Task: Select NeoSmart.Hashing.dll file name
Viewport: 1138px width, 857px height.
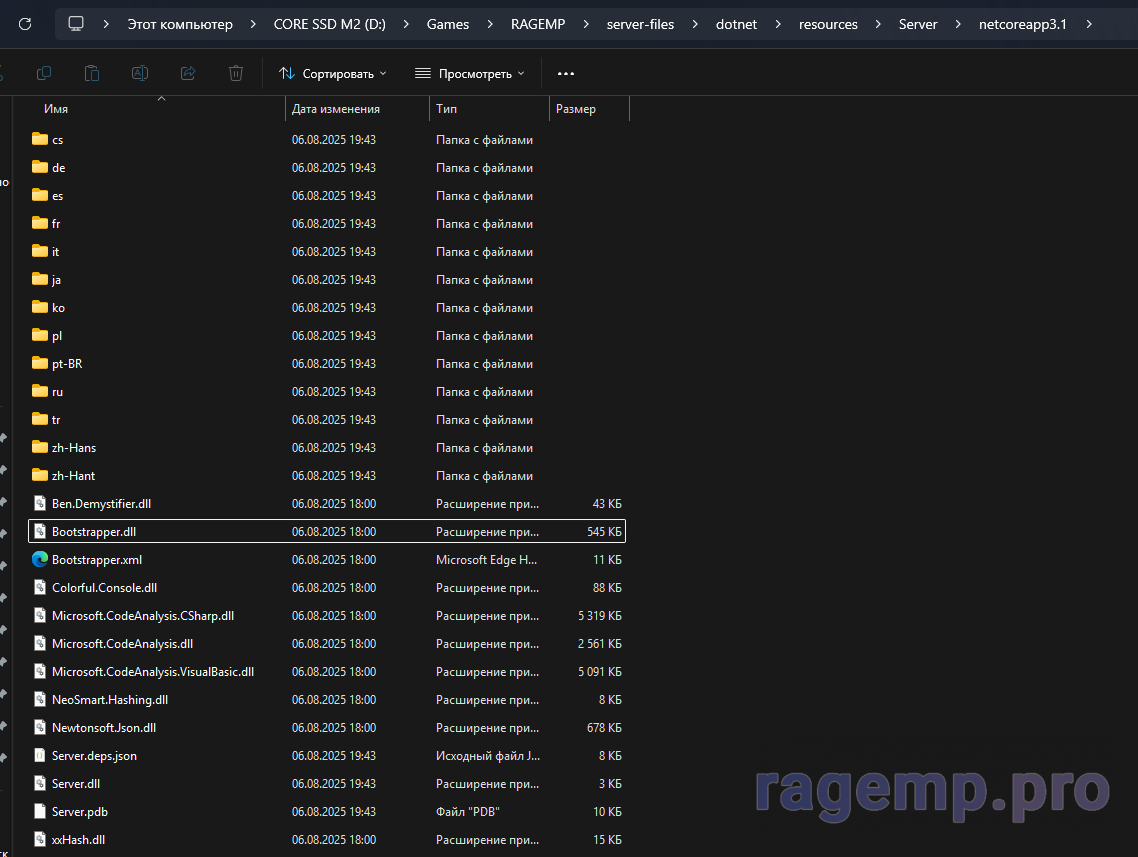Action: pyautogui.click(x=110, y=700)
